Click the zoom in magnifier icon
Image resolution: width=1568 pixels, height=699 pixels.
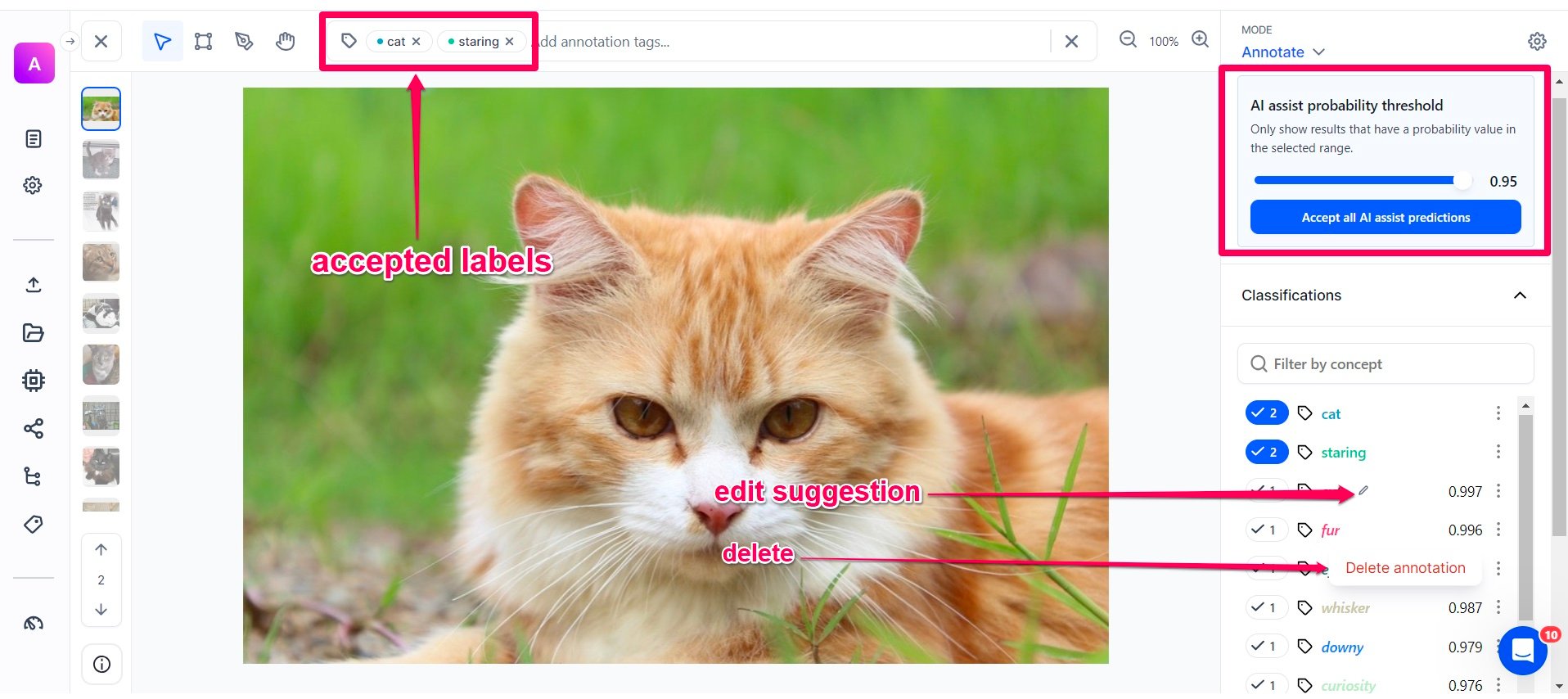pyautogui.click(x=1200, y=40)
